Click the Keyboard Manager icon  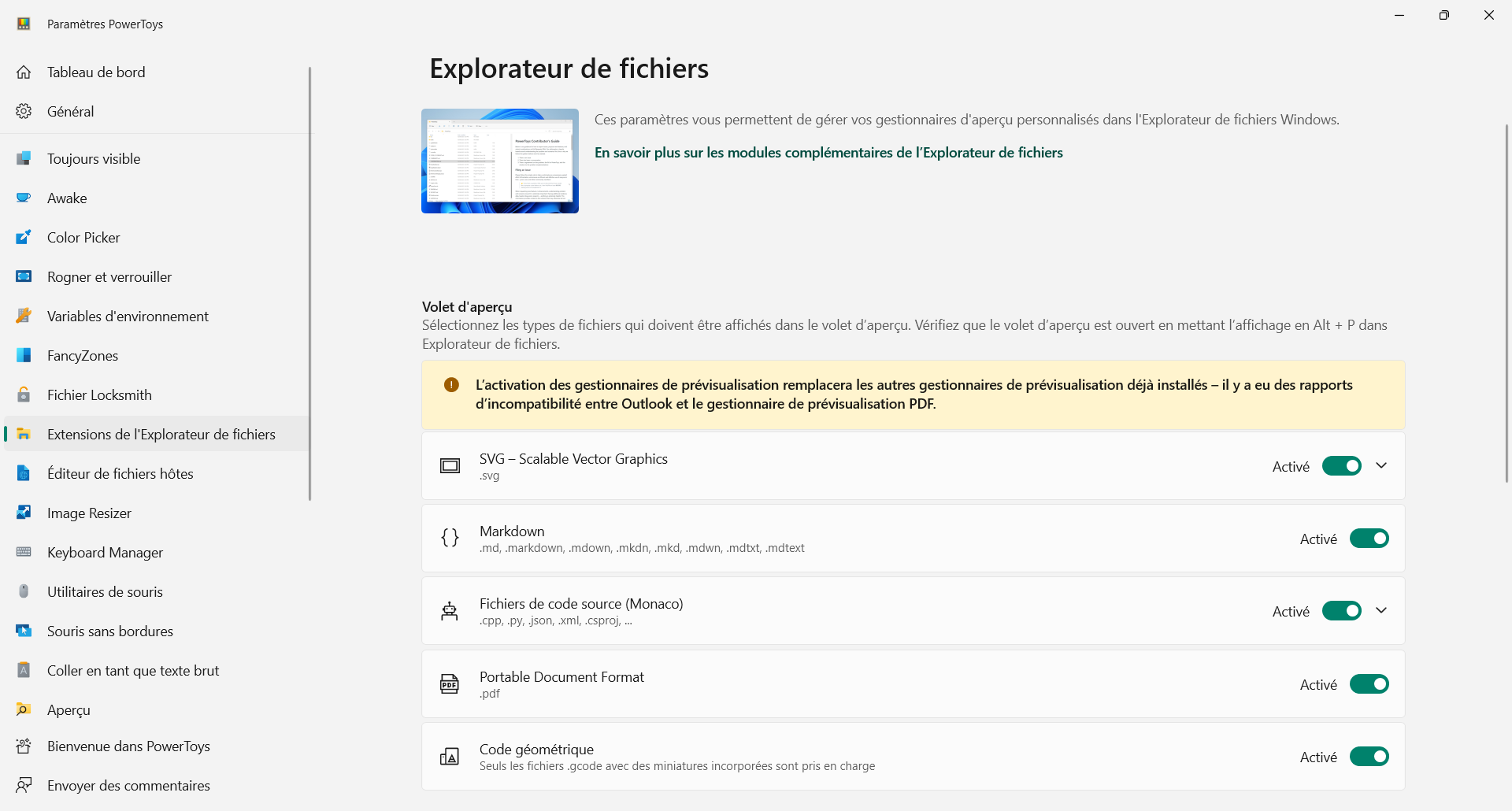24,553
